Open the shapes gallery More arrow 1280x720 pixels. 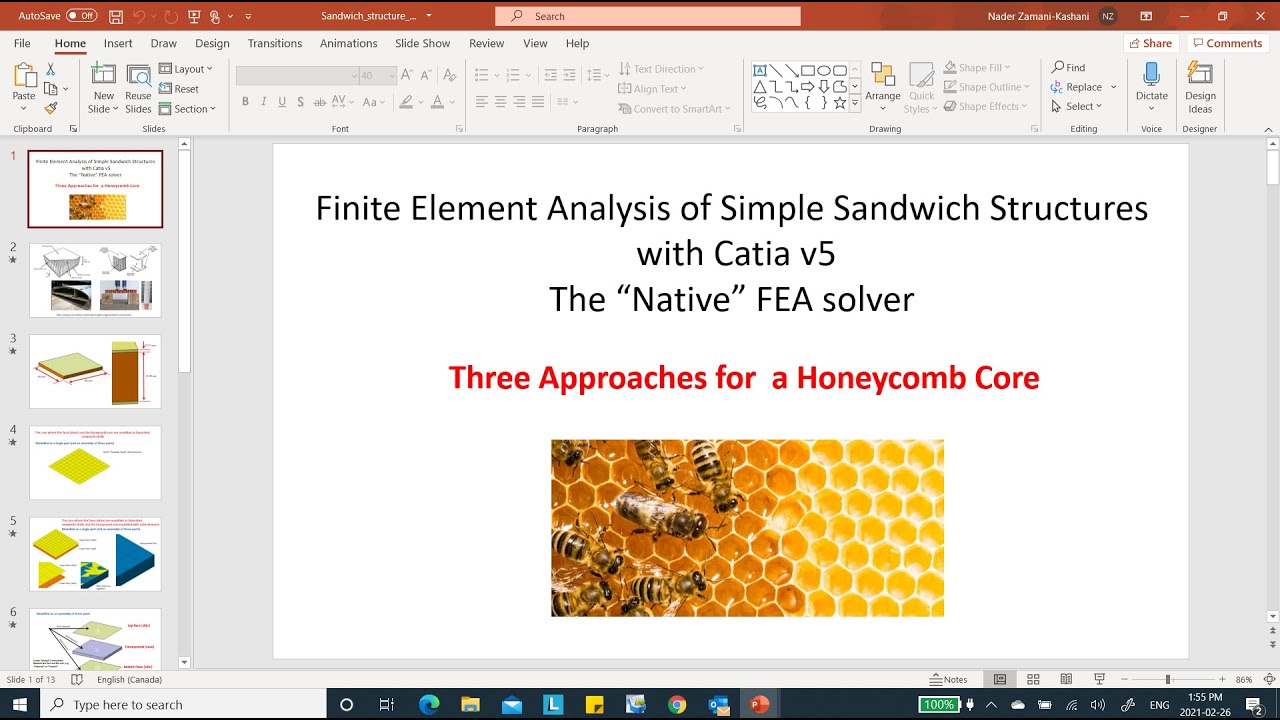[855, 103]
